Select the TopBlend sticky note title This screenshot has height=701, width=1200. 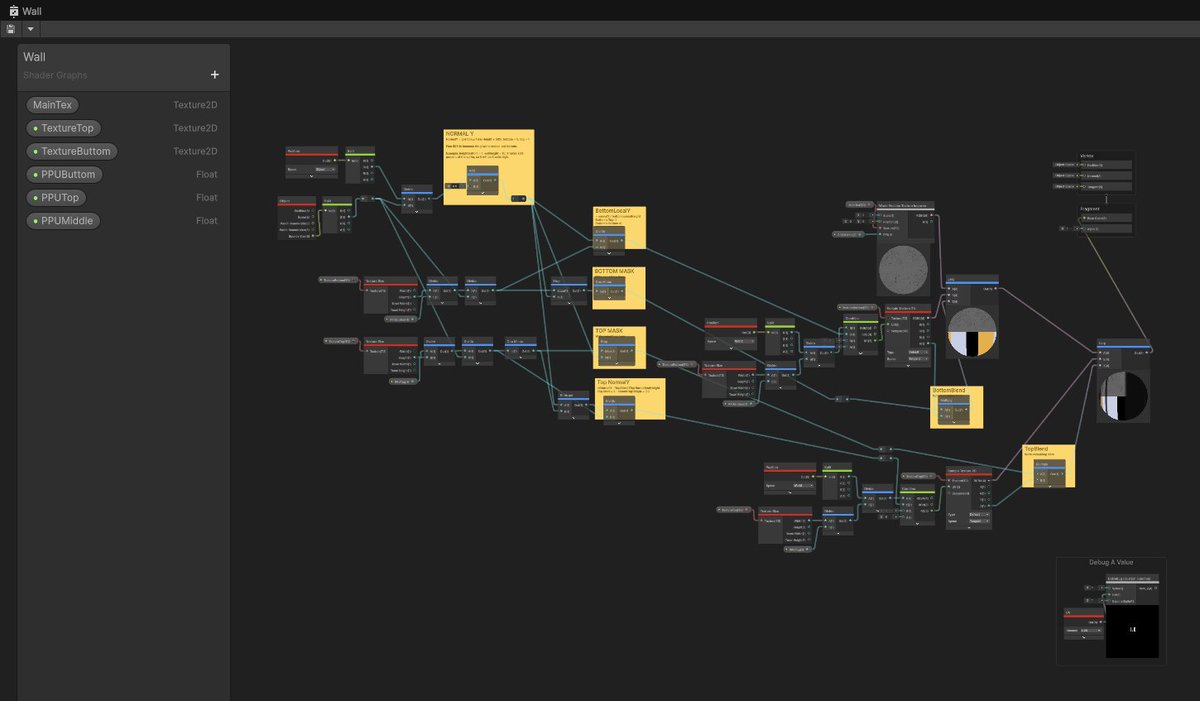(x=1038, y=450)
